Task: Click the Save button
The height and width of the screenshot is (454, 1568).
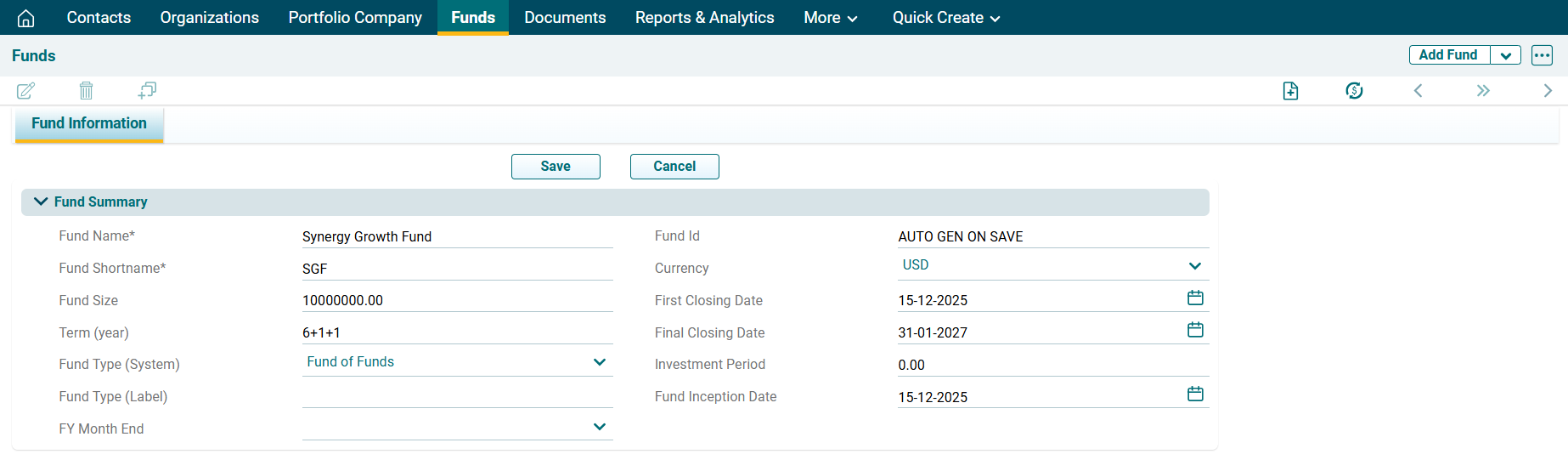Action: 556,167
